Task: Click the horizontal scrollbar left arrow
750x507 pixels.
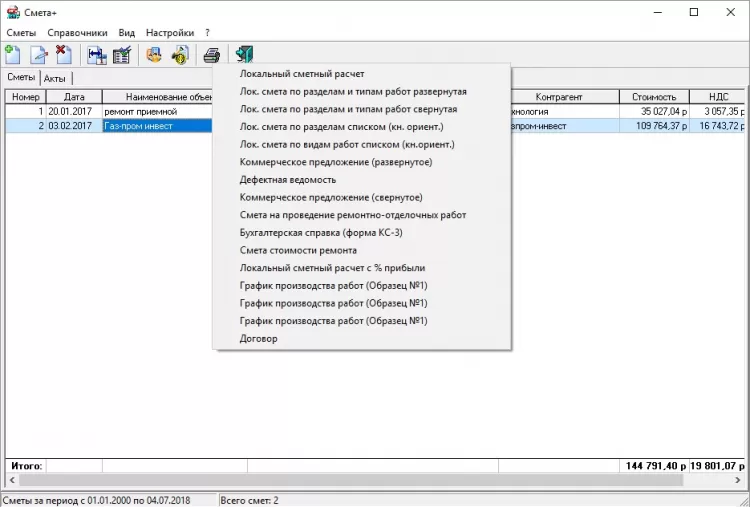Action: coord(11,480)
